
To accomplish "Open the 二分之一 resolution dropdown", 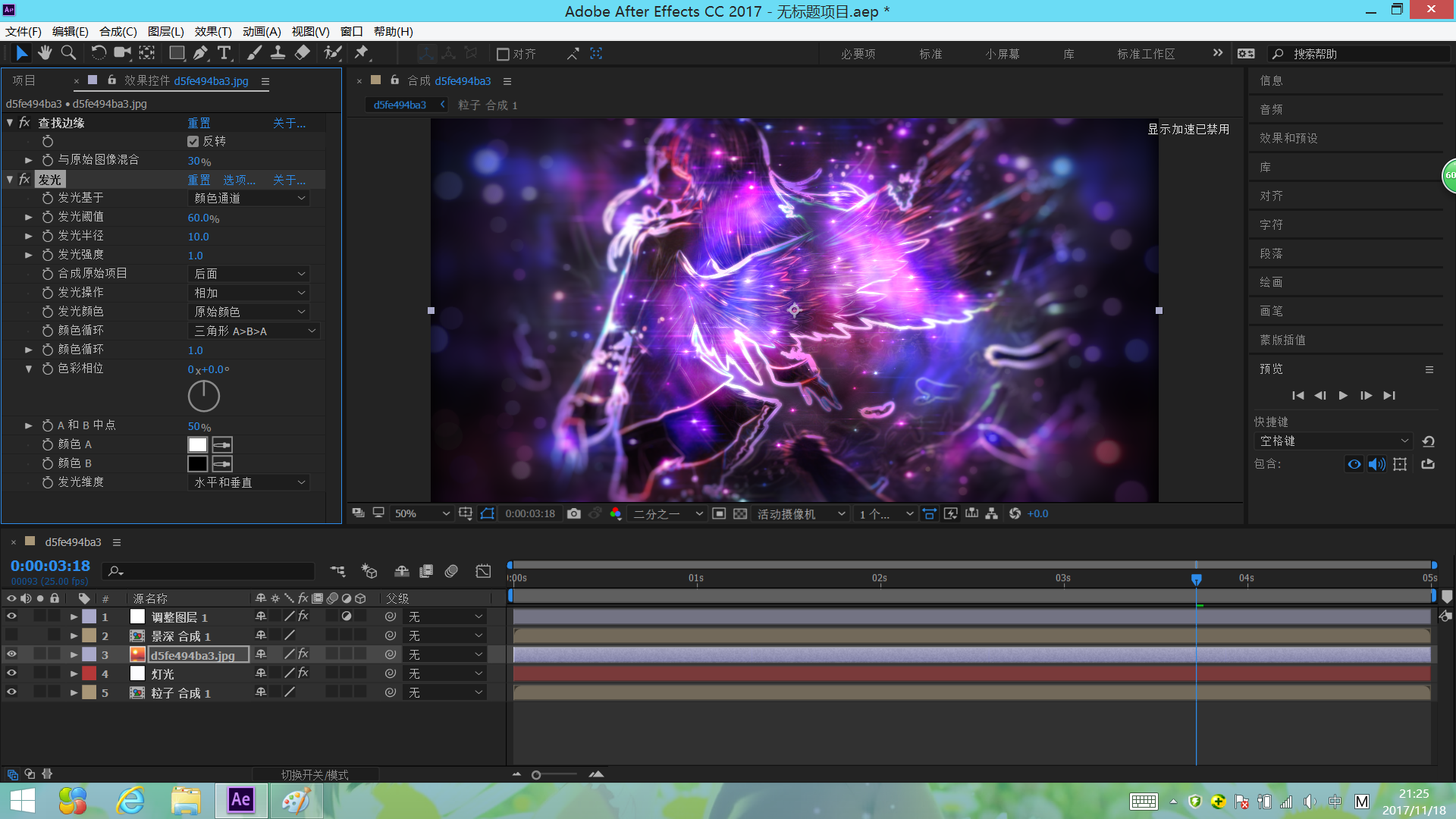I will point(668,513).
